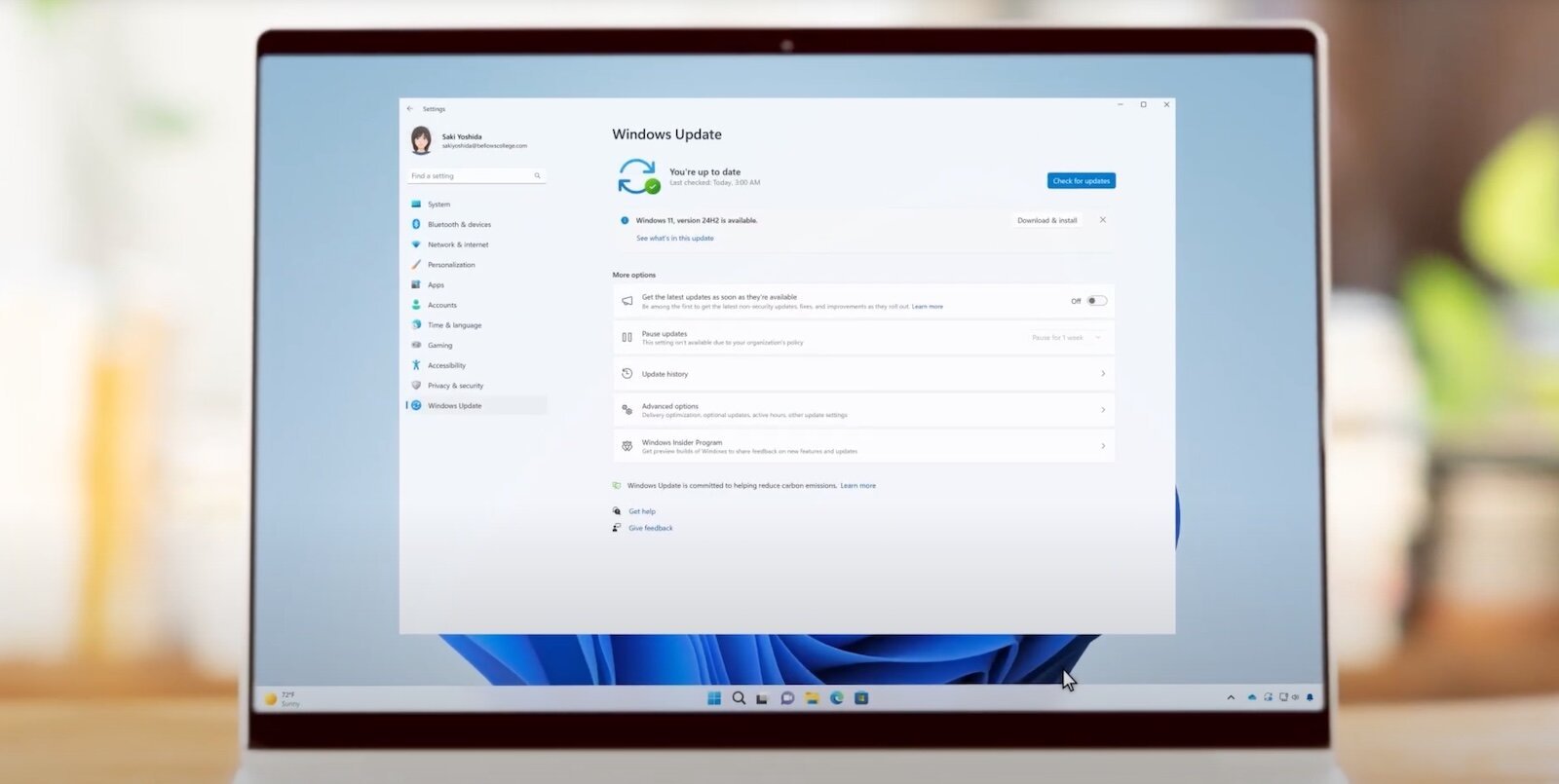Viewport: 1559px width, 784px height.
Task: Open Time & language settings
Action: [x=476, y=325]
